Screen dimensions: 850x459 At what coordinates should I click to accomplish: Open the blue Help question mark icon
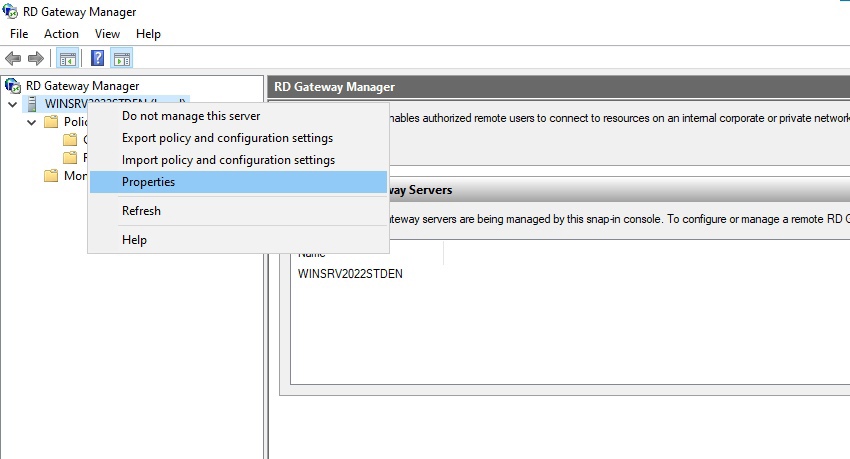click(x=98, y=58)
